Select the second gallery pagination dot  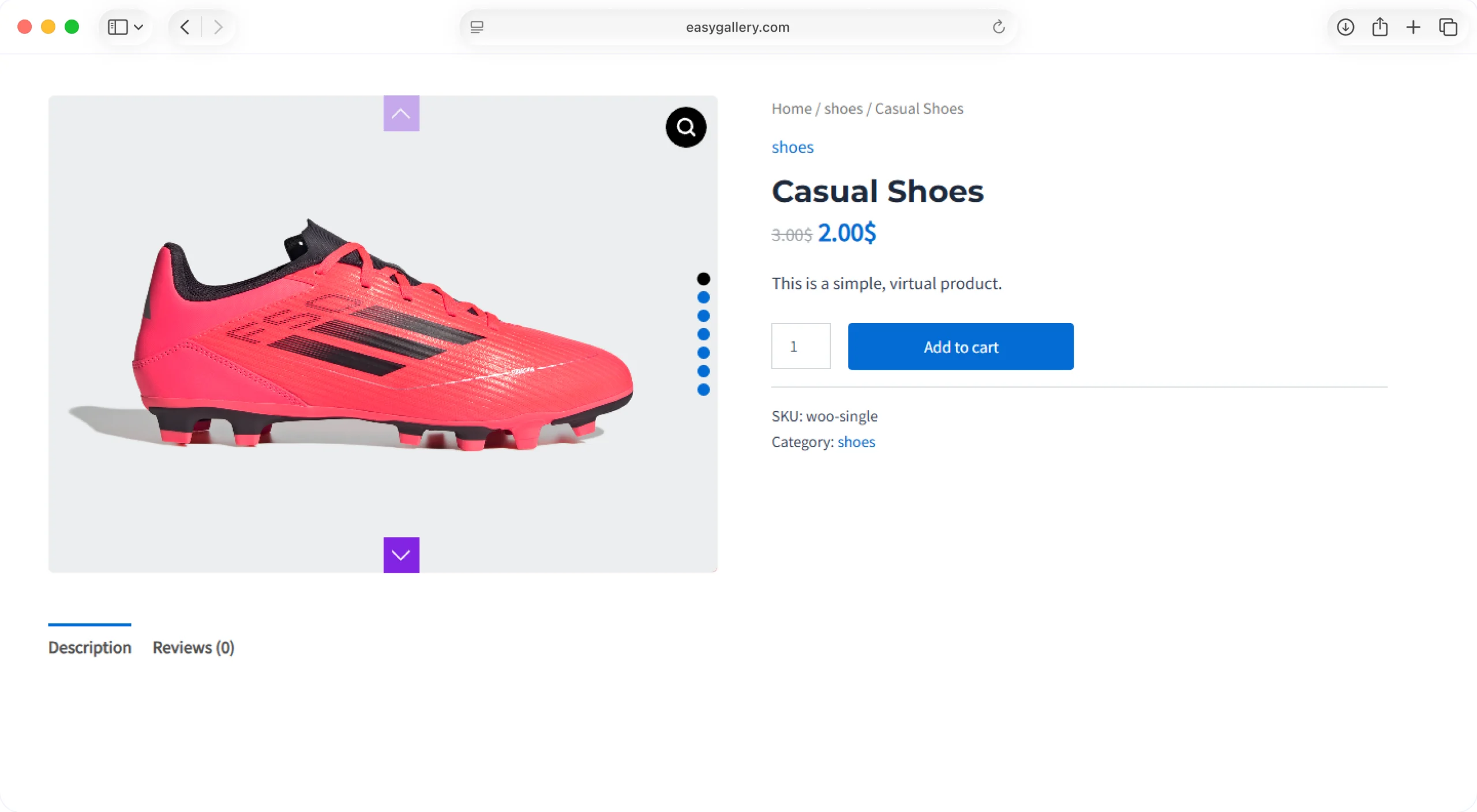coord(703,298)
